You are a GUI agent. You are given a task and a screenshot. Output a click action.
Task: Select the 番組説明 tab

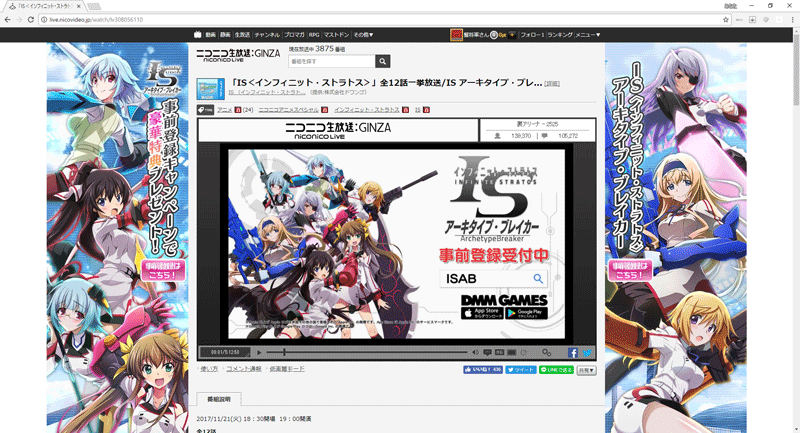point(219,399)
